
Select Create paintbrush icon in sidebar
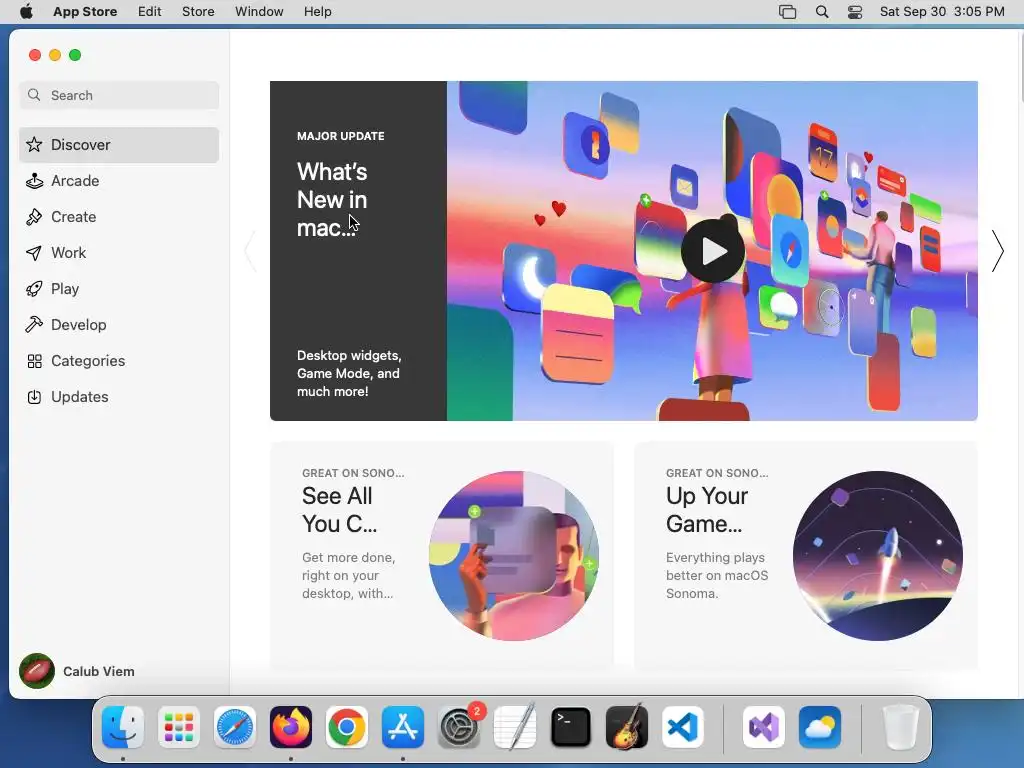tap(34, 217)
